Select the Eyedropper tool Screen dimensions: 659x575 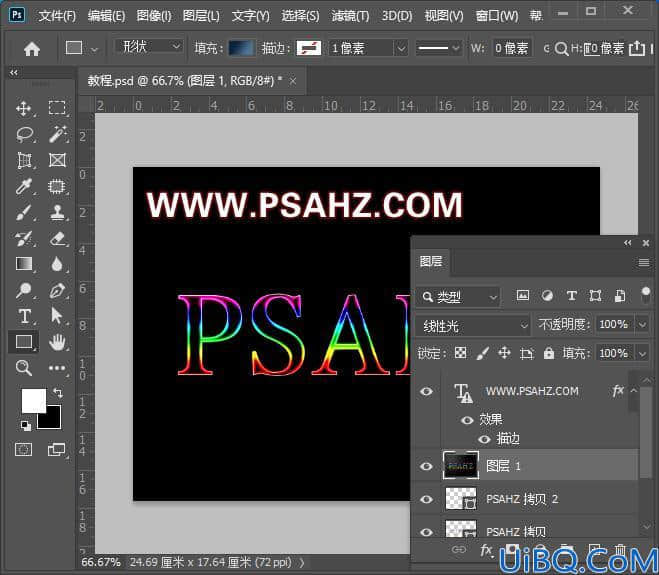pos(24,186)
